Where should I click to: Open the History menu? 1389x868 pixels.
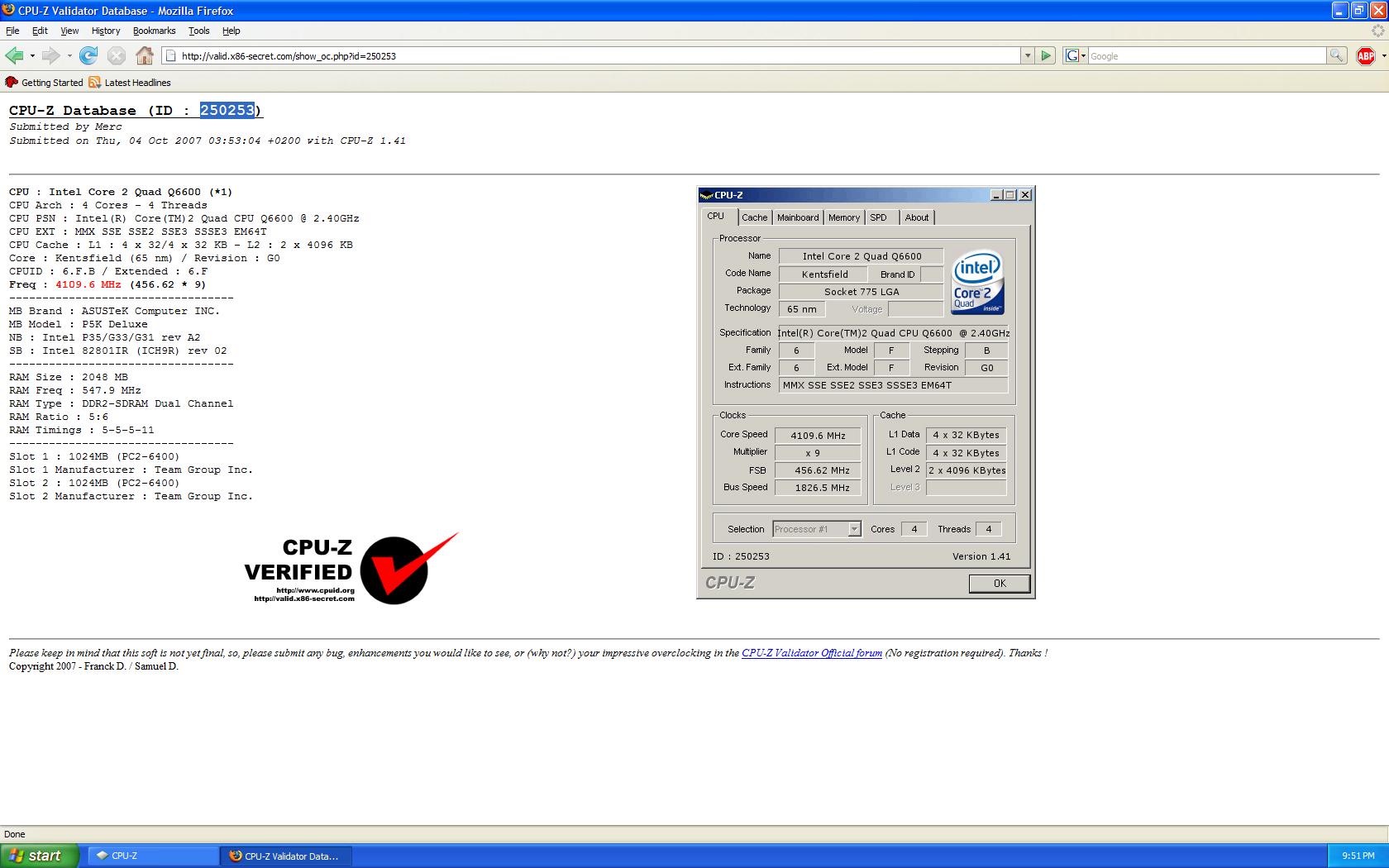click(106, 31)
